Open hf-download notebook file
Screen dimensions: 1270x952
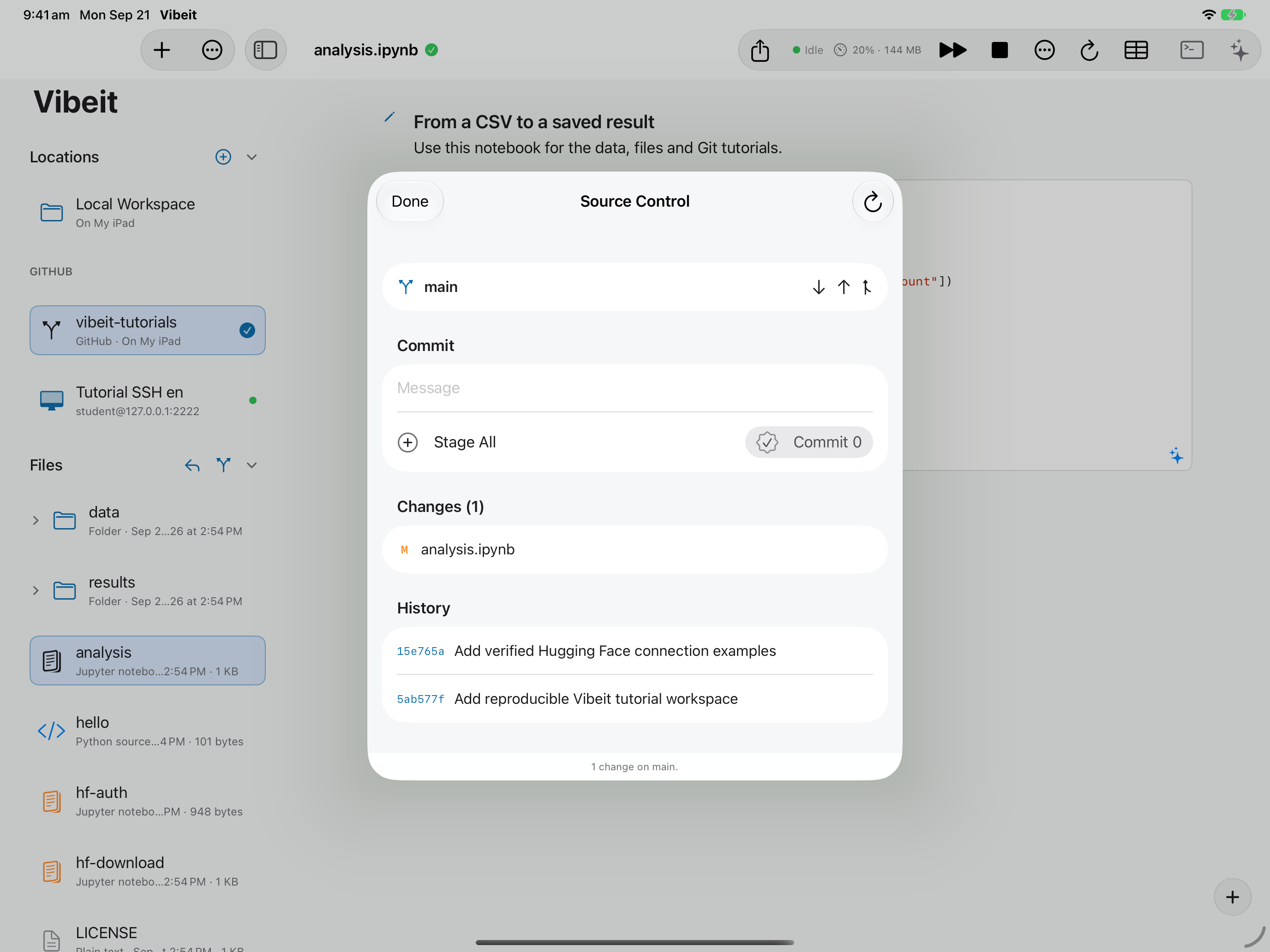[148, 870]
